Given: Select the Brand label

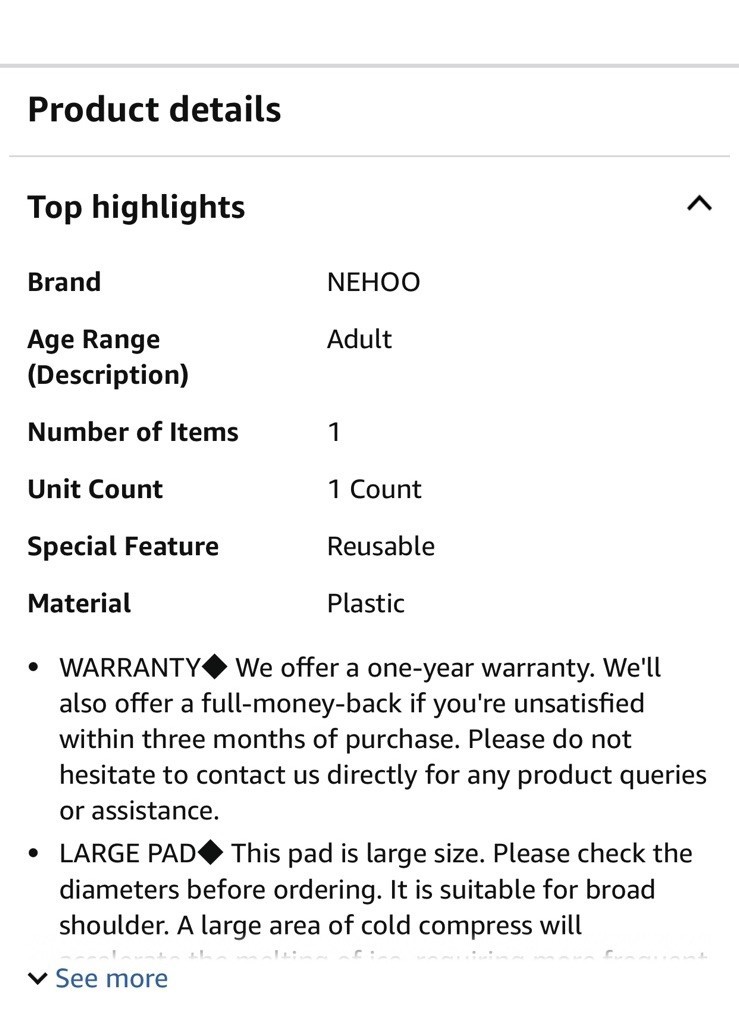Looking at the screenshot, I should 64,282.
